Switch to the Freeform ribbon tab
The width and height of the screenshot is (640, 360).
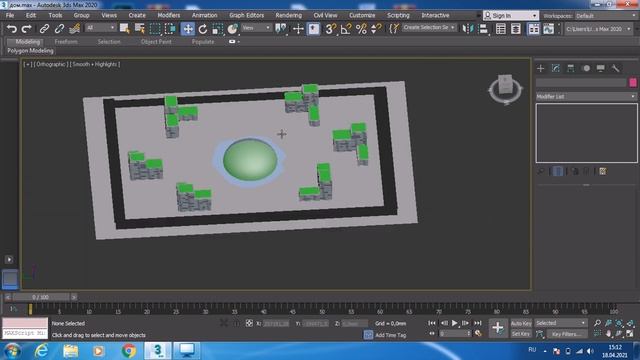point(66,42)
